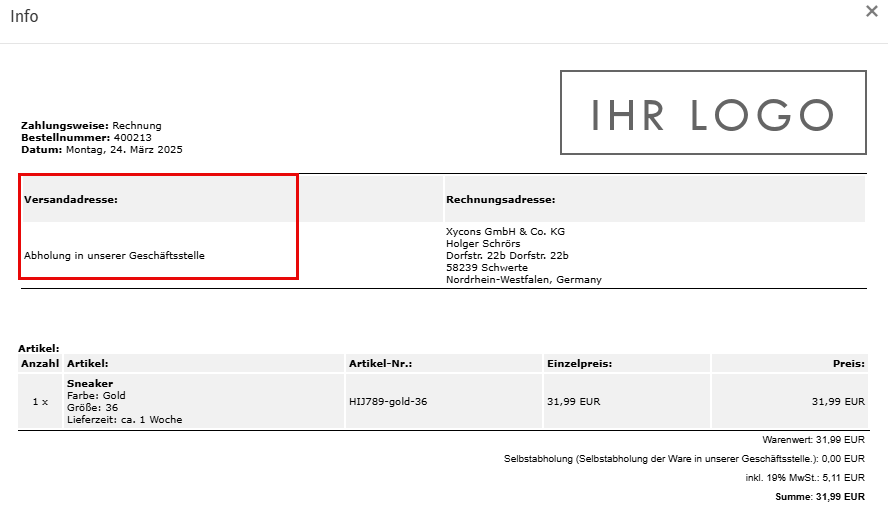Select the Abholung in unserer Geschäftsstelle text

[114, 256]
